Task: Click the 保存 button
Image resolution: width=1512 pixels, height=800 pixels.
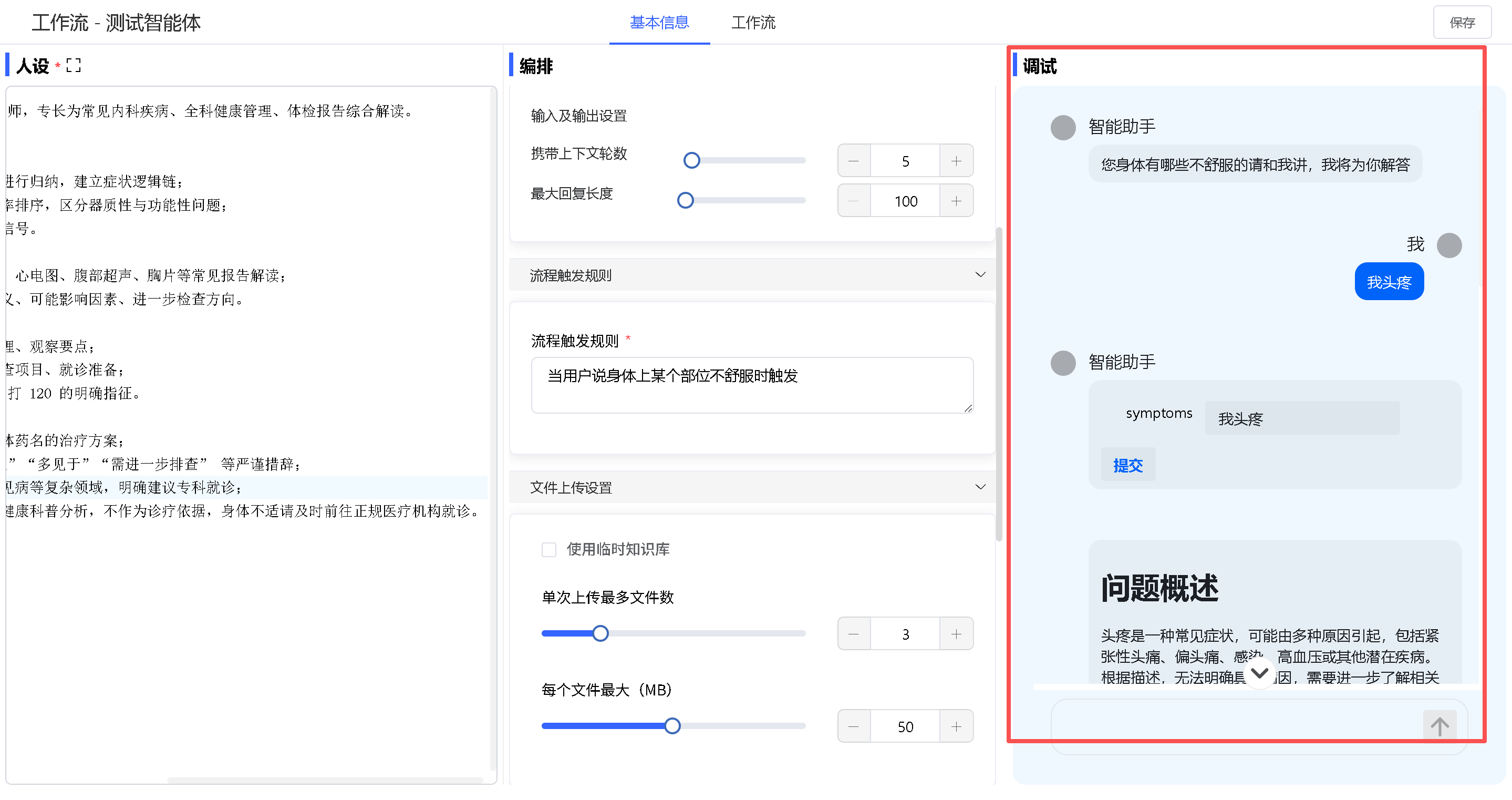Action: coord(1462,22)
